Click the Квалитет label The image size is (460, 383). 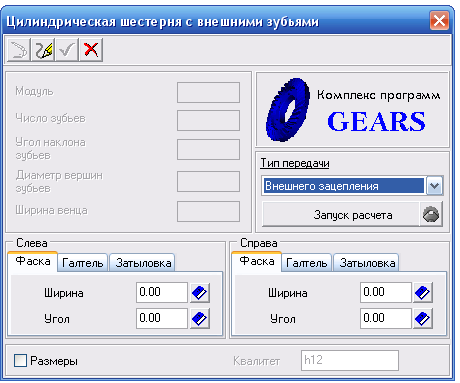tap(256, 361)
